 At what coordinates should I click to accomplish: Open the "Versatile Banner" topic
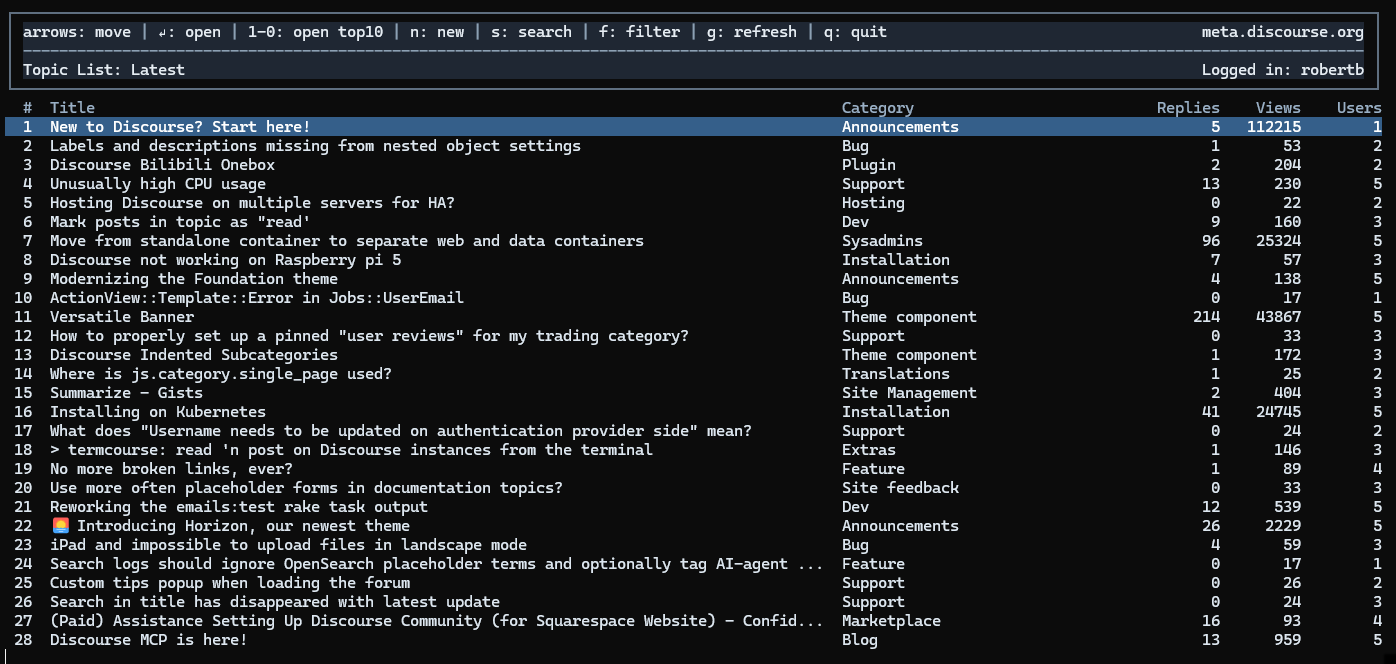tap(122, 317)
